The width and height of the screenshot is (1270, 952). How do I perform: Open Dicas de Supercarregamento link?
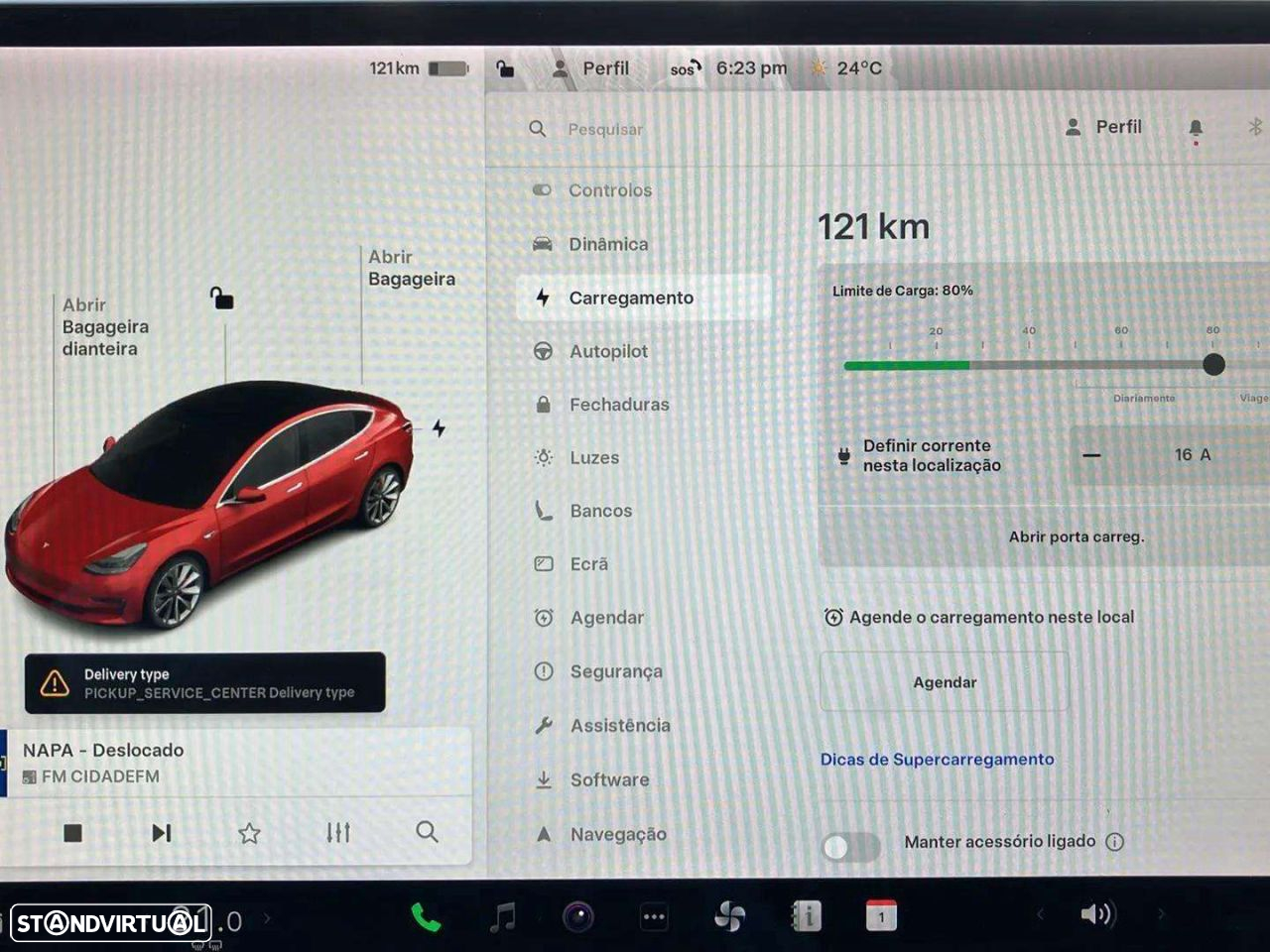937,760
